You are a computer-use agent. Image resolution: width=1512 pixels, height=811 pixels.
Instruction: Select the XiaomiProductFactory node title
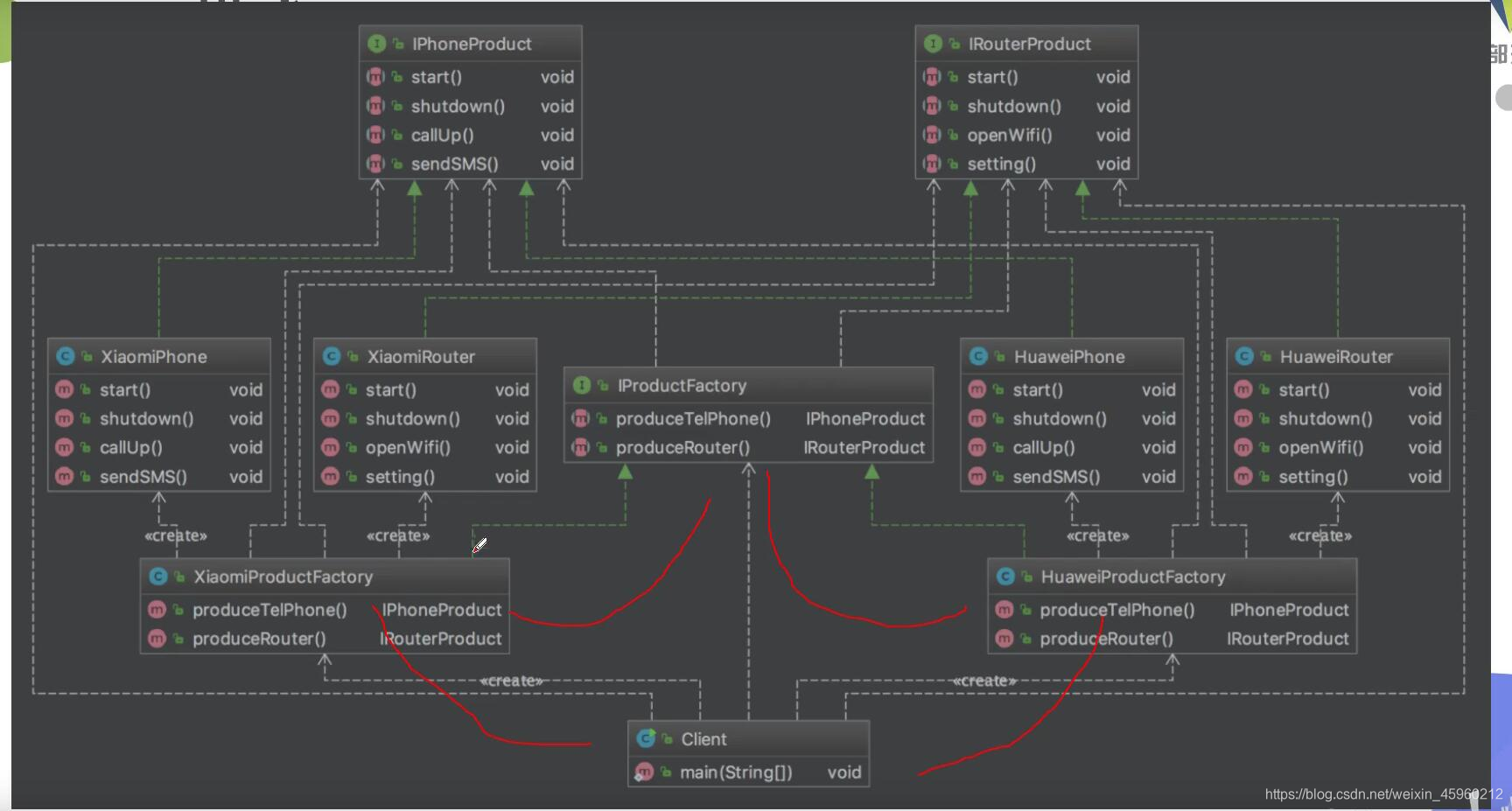283,577
